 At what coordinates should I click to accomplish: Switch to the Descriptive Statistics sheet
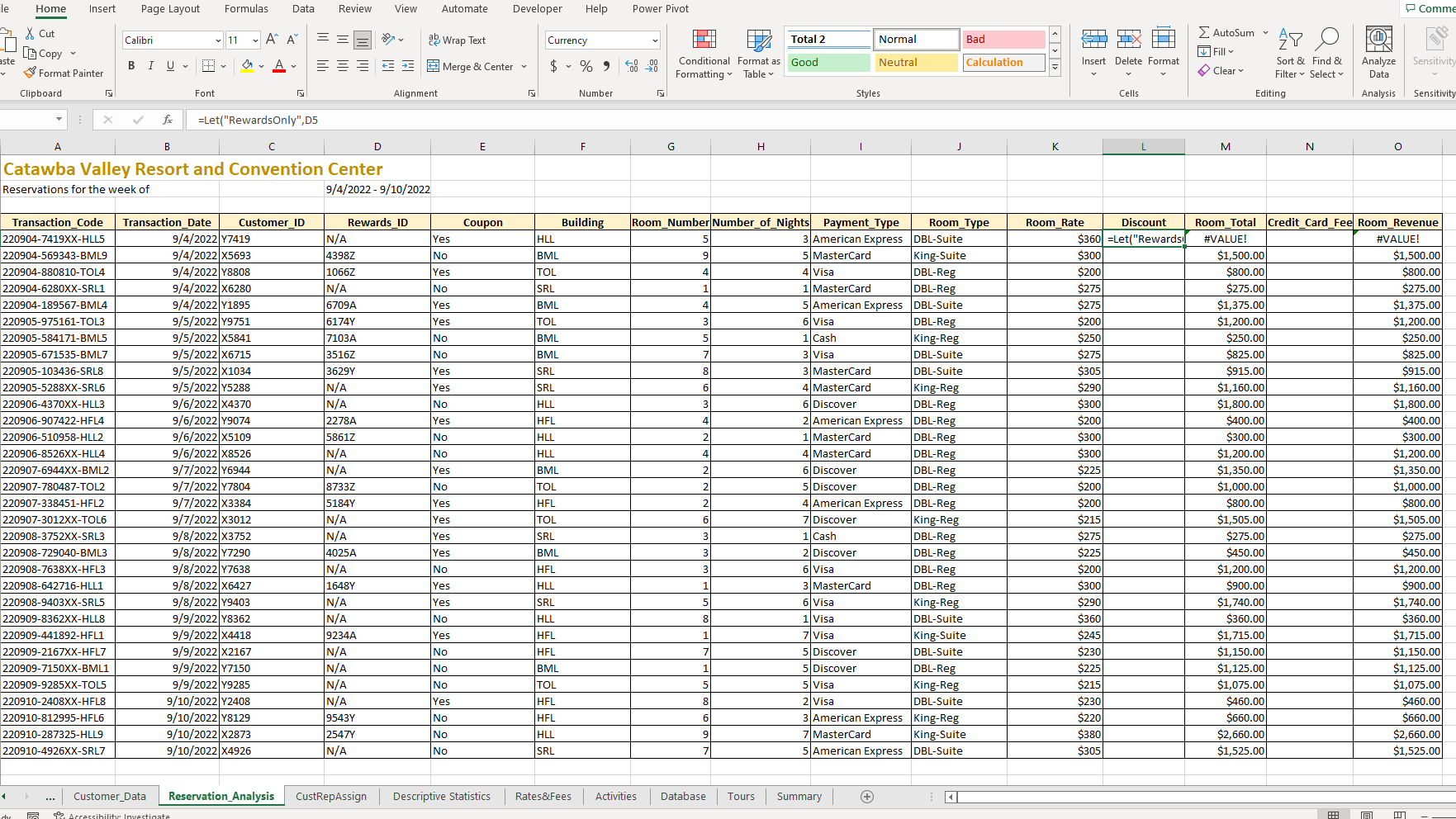click(441, 796)
